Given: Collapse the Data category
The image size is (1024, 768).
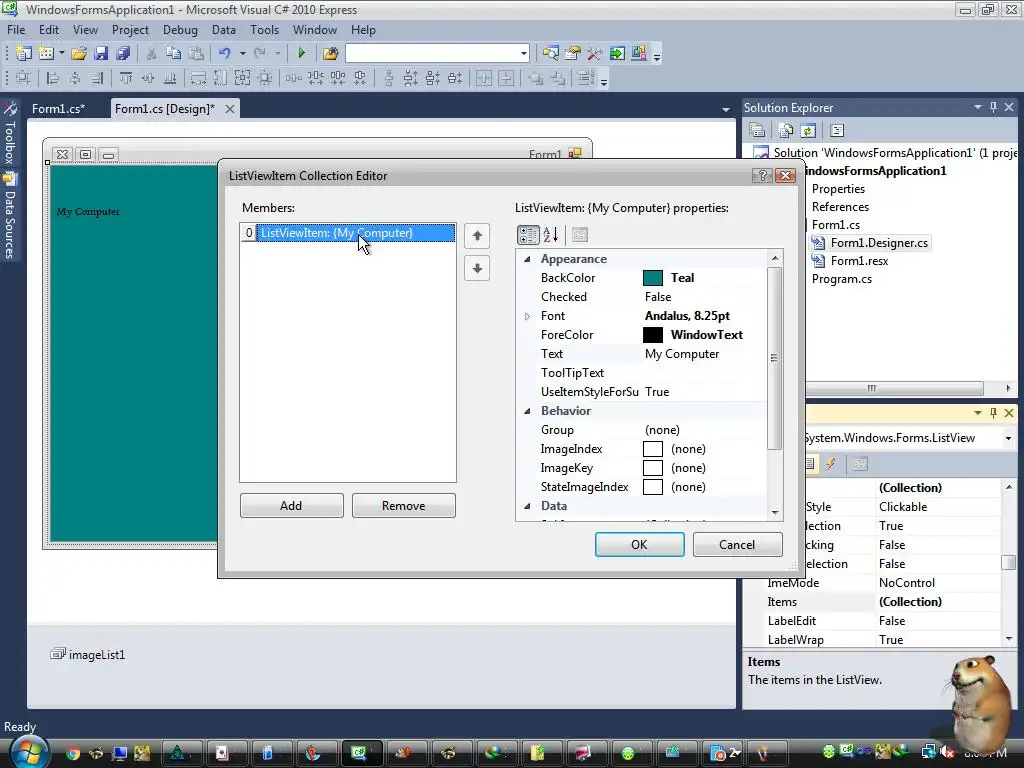Looking at the screenshot, I should click(528, 506).
